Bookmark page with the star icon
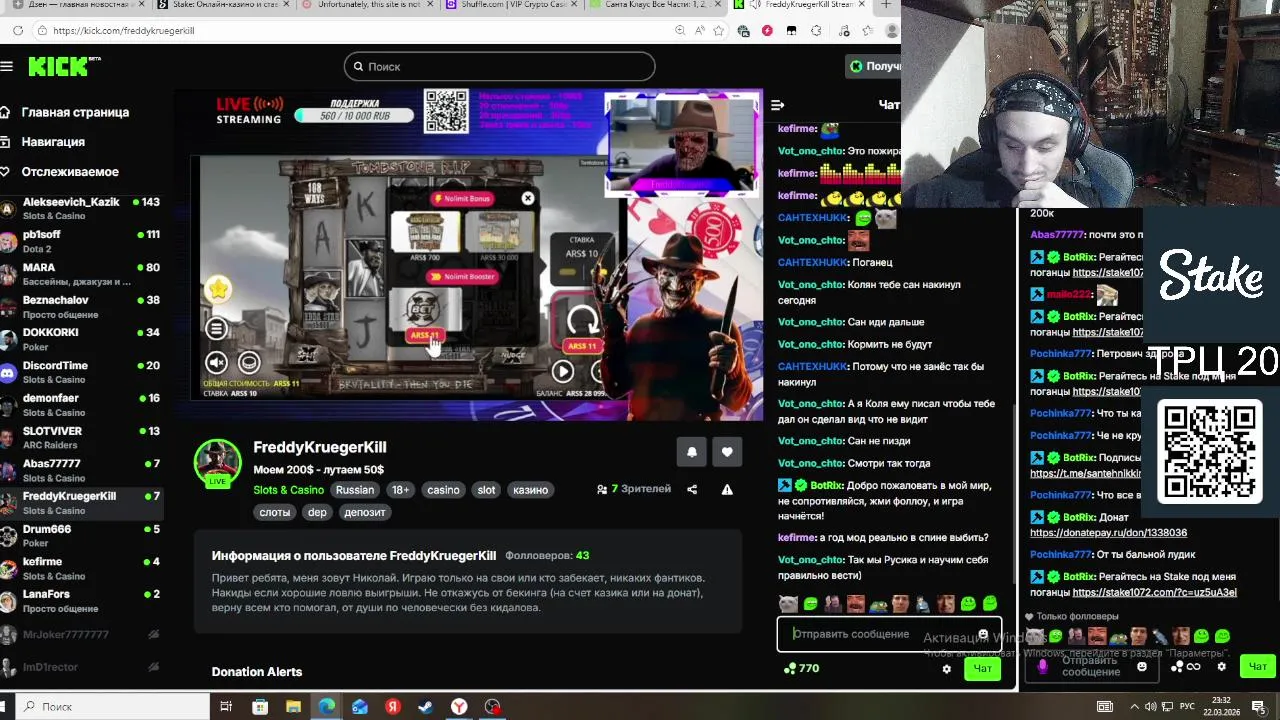 click(x=718, y=31)
